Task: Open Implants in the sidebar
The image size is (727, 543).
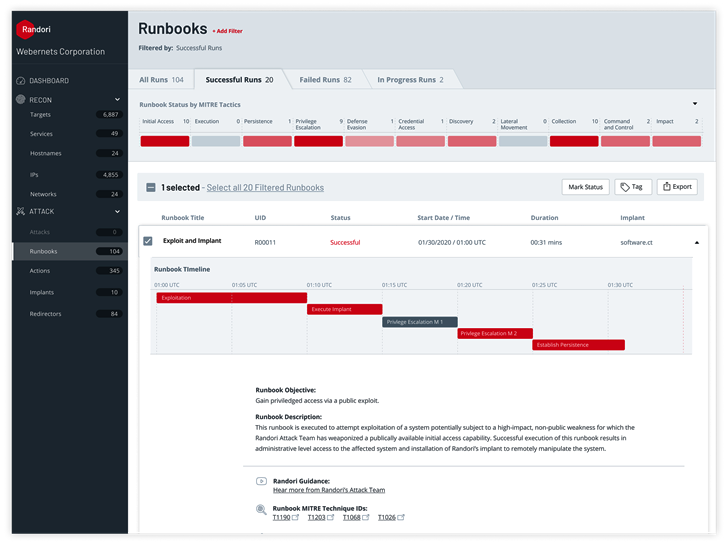Action: pyautogui.click(x=70, y=292)
